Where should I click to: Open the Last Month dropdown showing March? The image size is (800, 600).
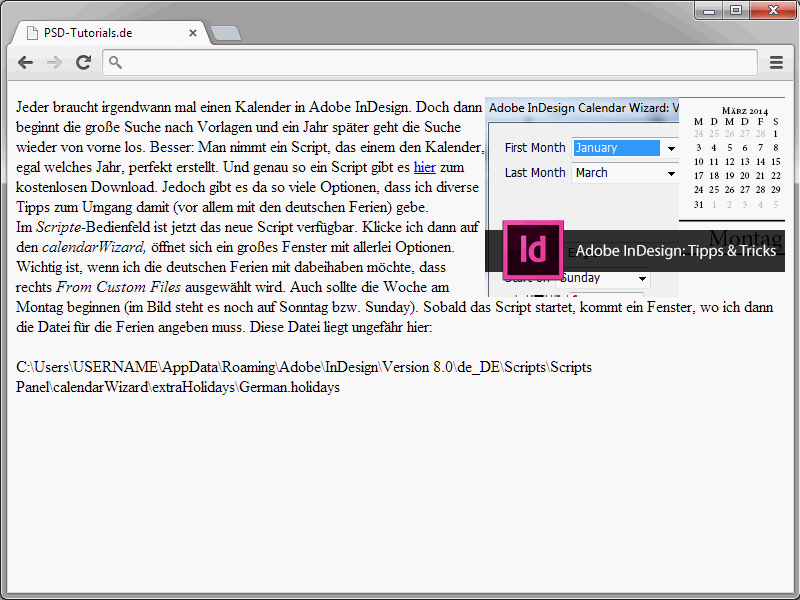click(626, 173)
